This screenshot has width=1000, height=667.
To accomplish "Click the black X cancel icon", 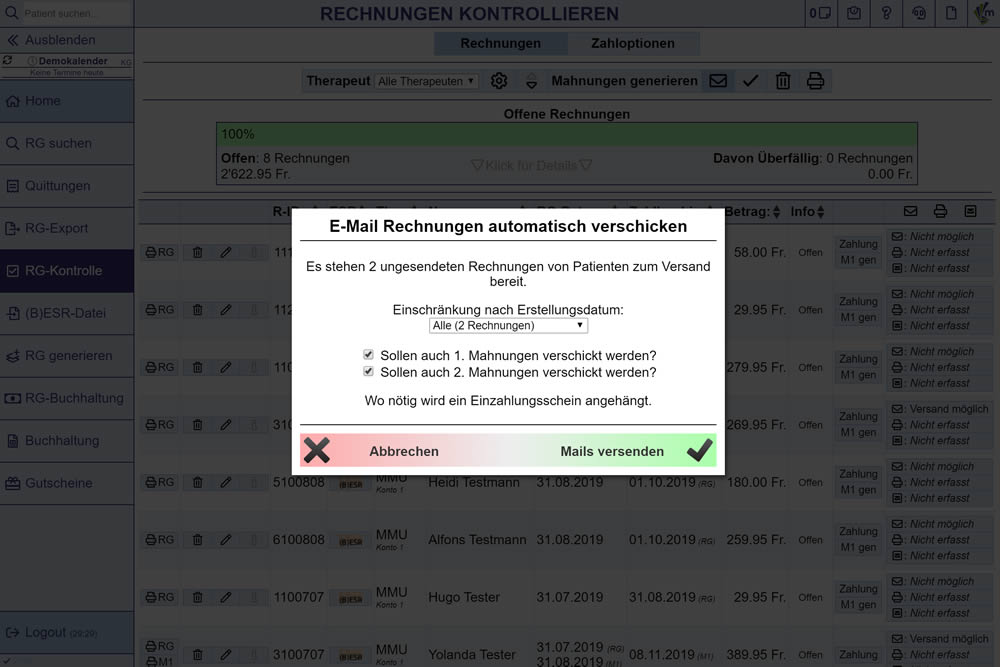I will pyautogui.click(x=317, y=451).
